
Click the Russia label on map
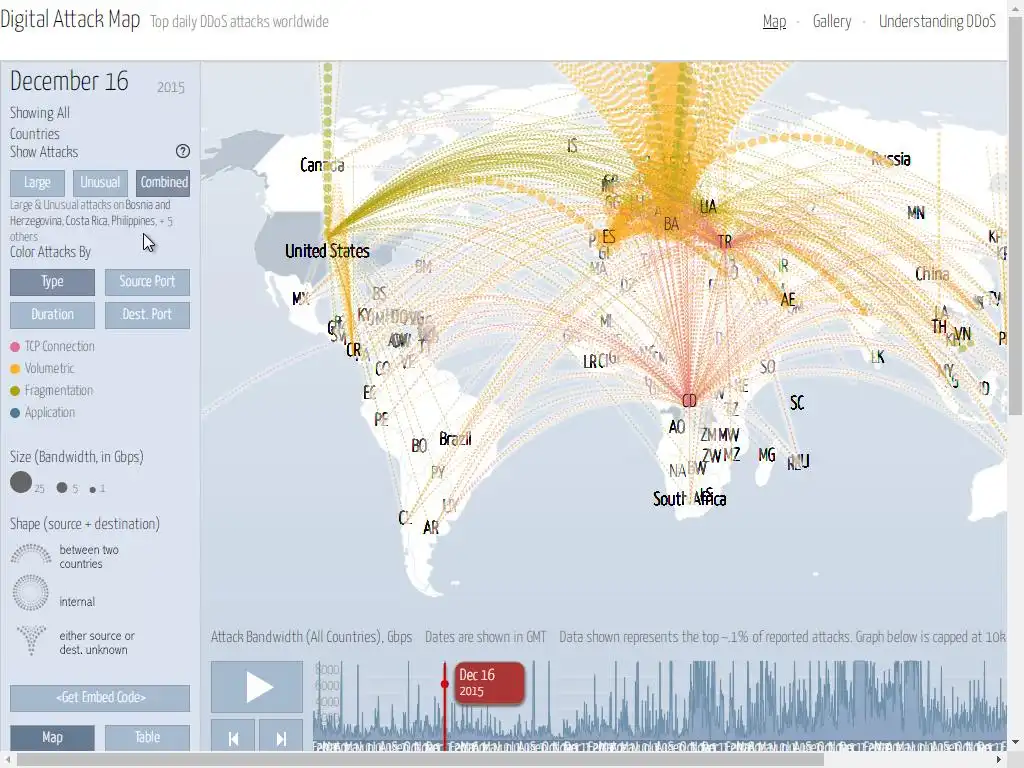tap(891, 159)
